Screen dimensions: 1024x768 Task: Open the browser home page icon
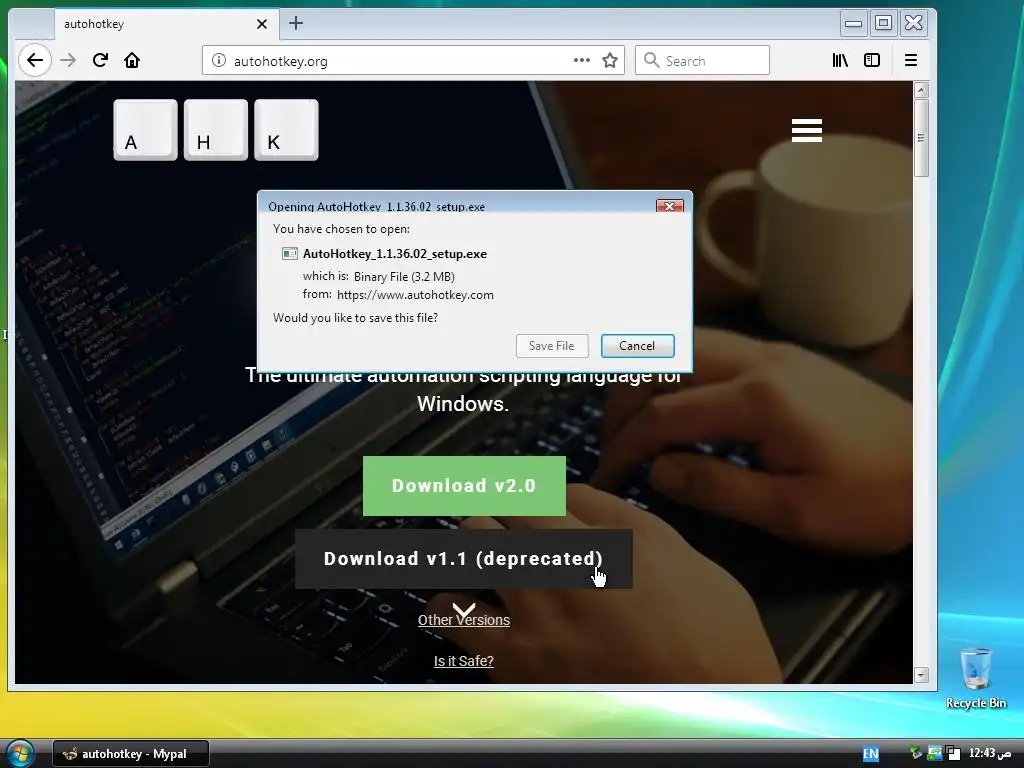[132, 61]
